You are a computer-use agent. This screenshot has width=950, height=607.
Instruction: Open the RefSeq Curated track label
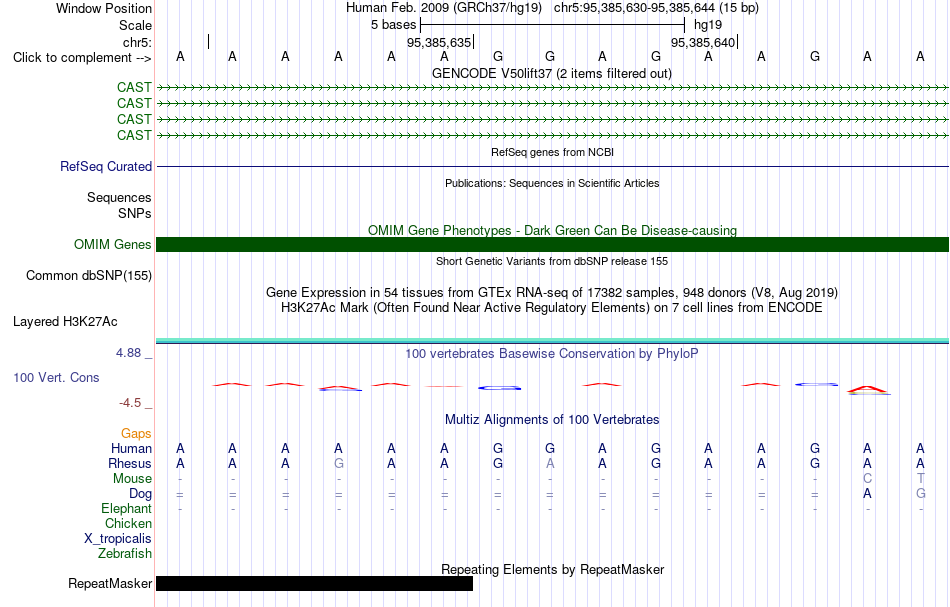pyautogui.click(x=105, y=167)
